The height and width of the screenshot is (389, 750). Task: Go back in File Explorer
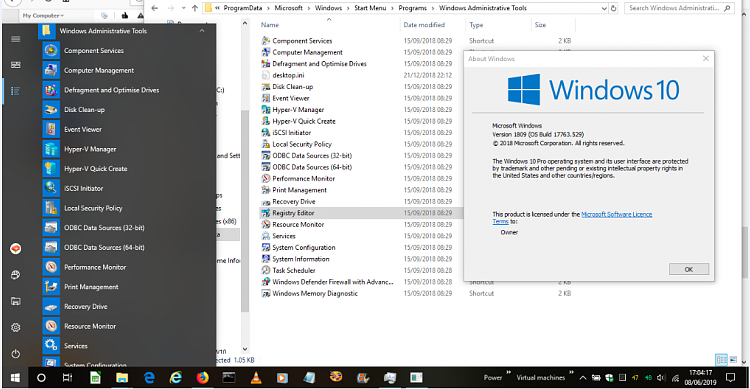click(154, 8)
